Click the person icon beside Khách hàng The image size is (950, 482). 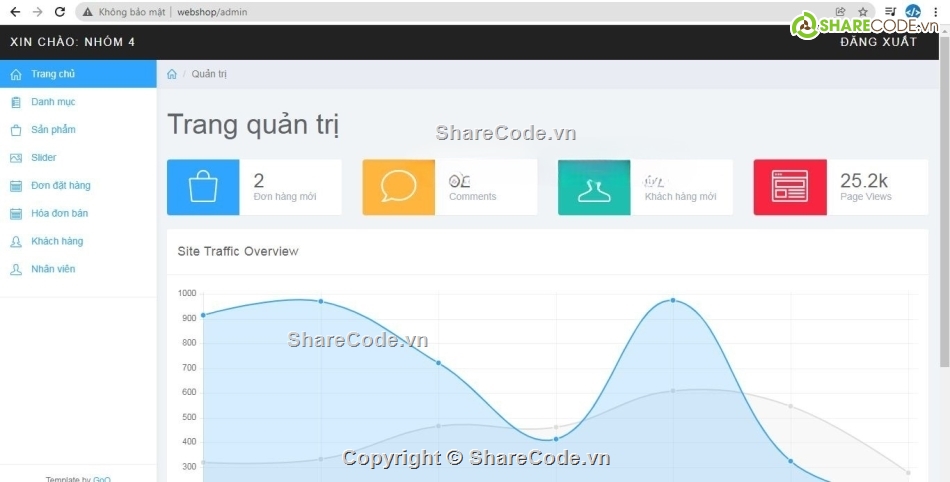16,242
